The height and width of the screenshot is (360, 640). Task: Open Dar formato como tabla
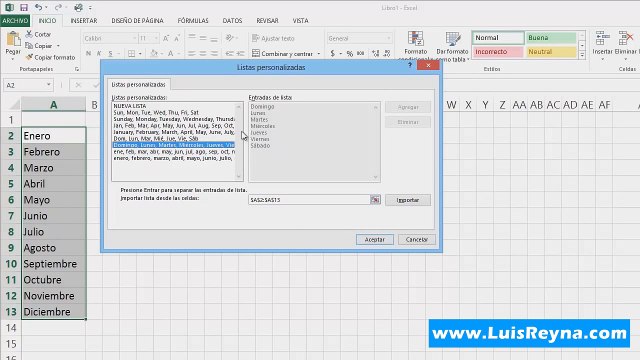(452, 46)
